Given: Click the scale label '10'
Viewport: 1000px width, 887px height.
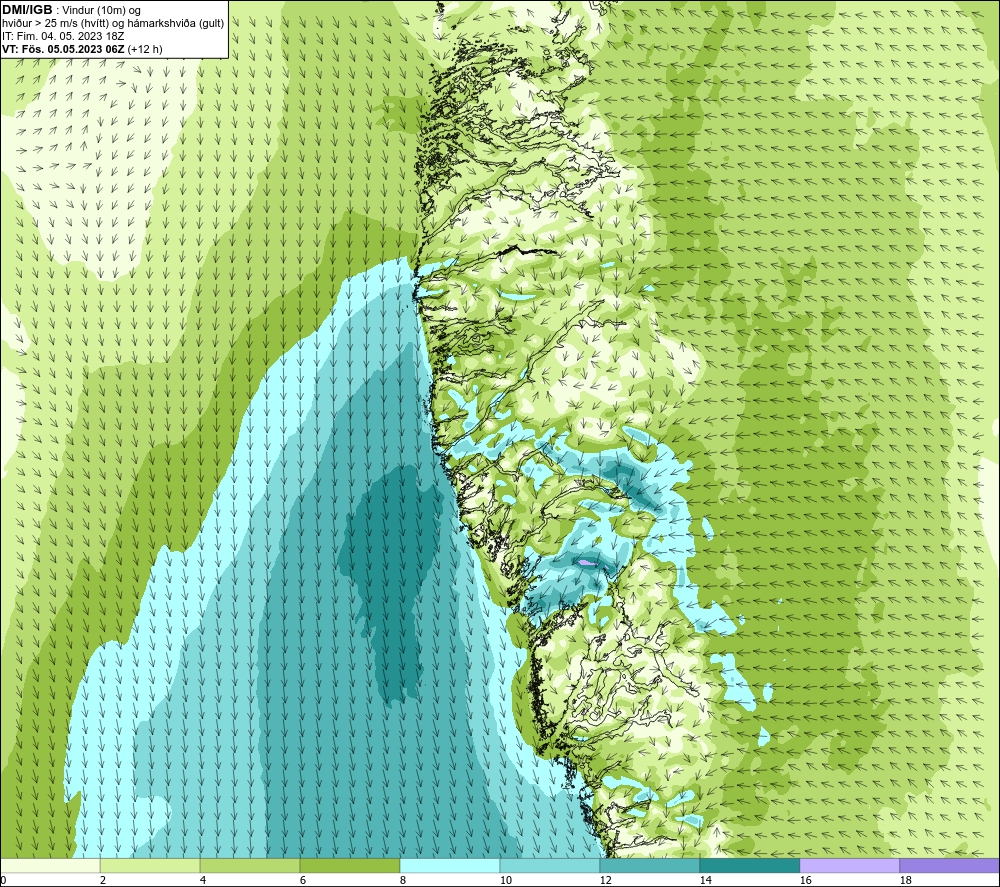Looking at the screenshot, I should [x=505, y=881].
